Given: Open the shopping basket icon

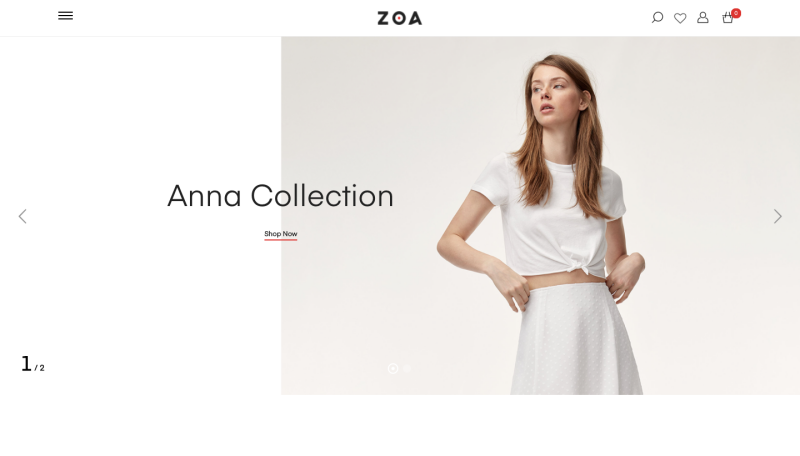Looking at the screenshot, I should point(728,18).
